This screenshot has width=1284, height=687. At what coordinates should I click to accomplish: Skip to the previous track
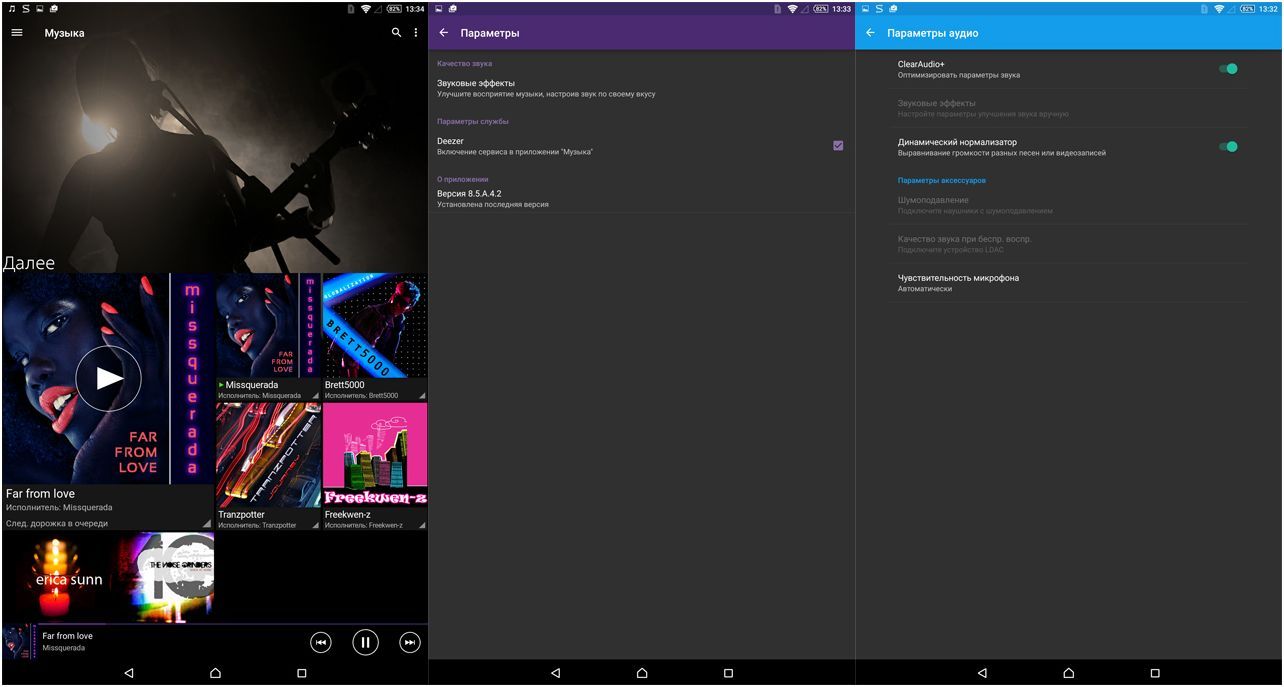(x=320, y=643)
